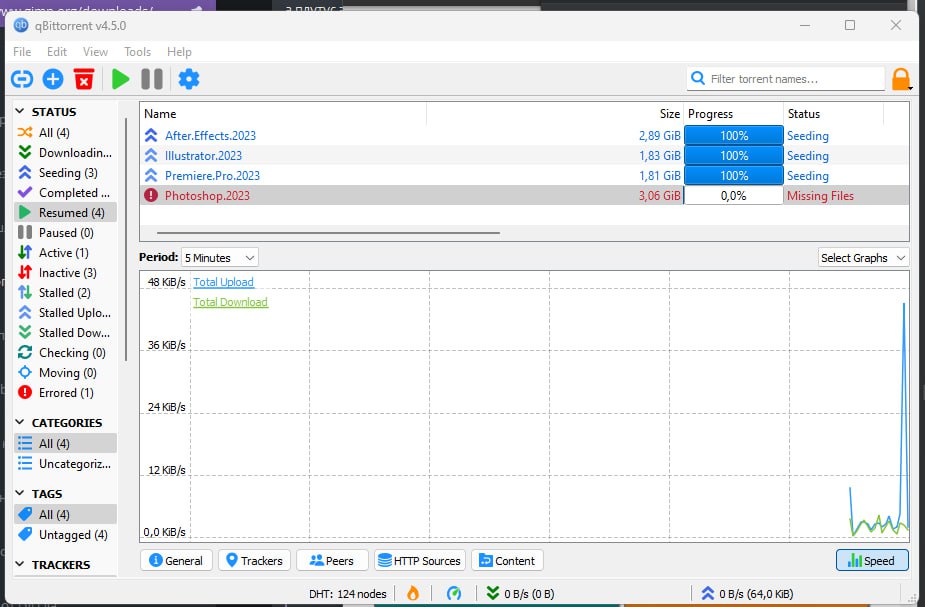Click the Photoshop.2023 progress bar
Image resolution: width=925 pixels, height=607 pixels.
pyautogui.click(x=733, y=196)
